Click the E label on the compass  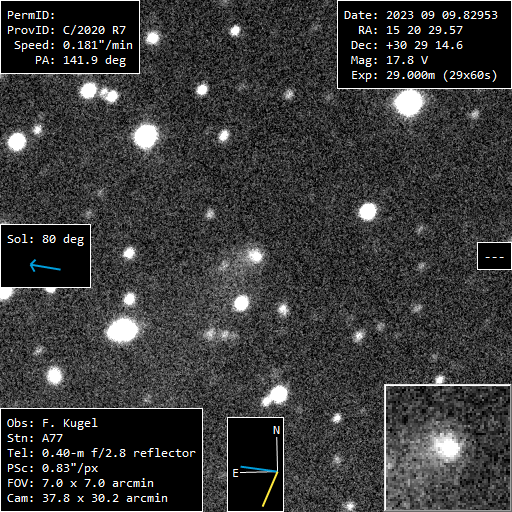click(x=235, y=473)
